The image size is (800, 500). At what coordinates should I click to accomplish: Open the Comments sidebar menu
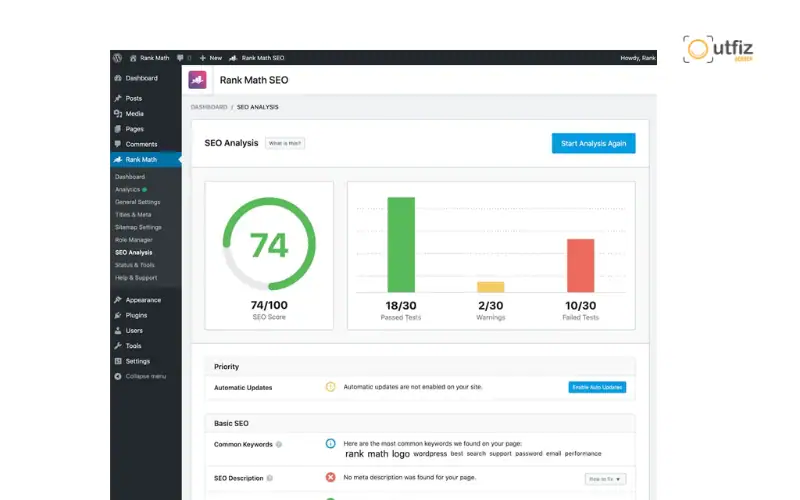click(x=136, y=144)
